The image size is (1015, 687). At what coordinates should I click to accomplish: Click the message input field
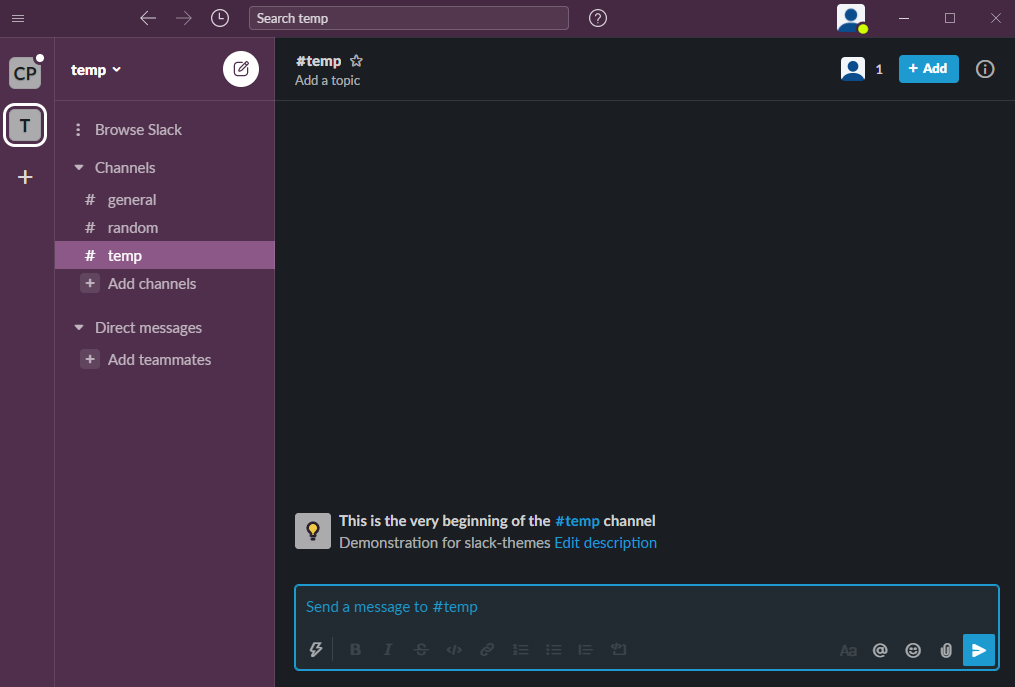pyautogui.click(x=647, y=607)
